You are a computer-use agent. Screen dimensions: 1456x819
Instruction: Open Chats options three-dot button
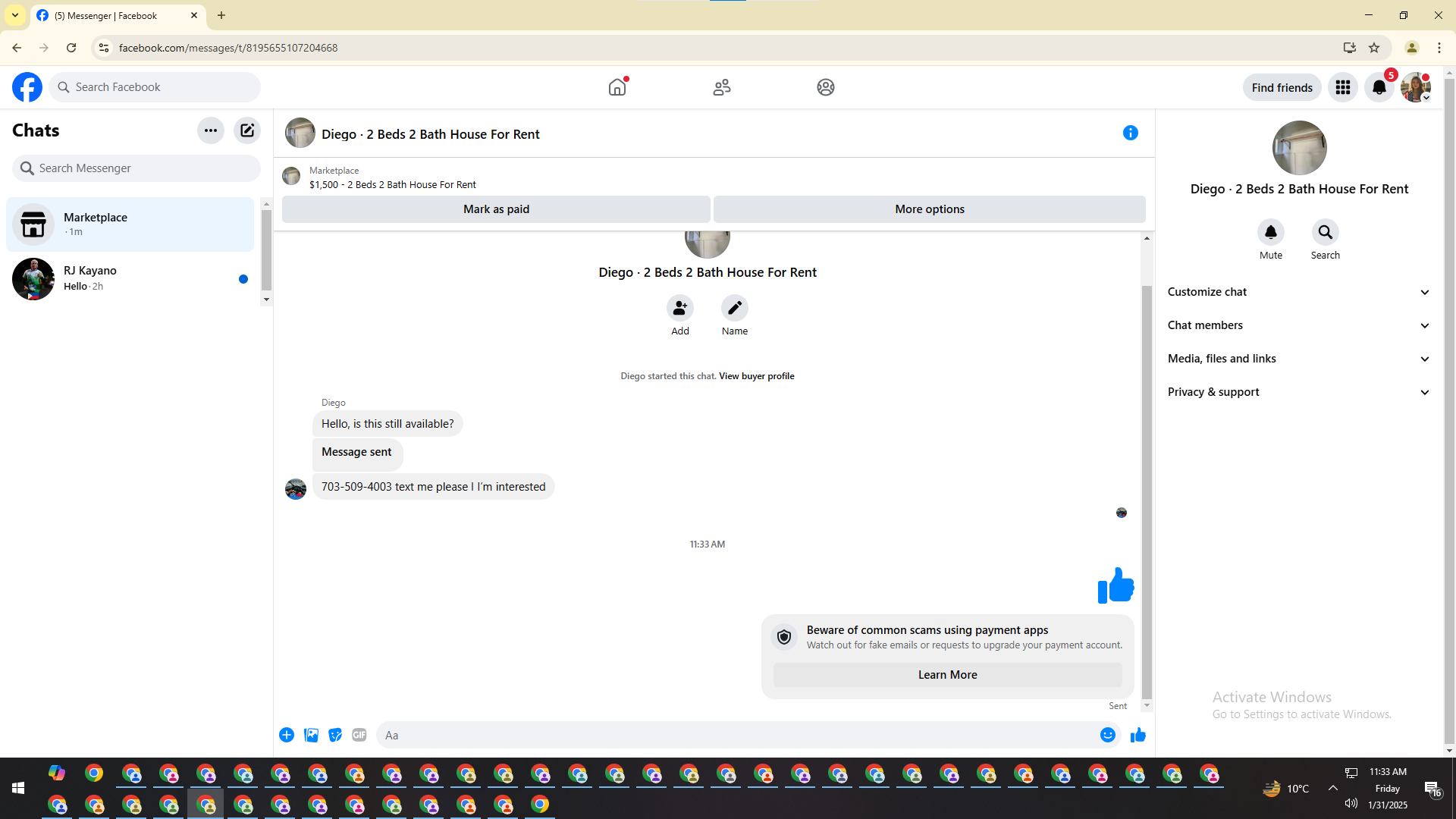tap(211, 130)
